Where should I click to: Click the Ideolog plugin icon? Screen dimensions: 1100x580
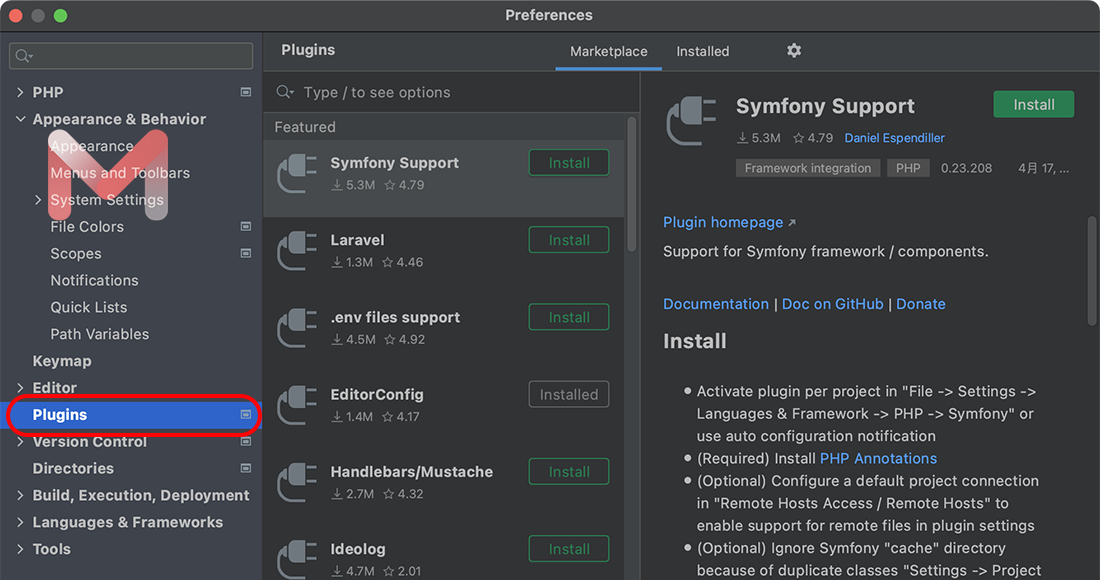[x=297, y=557]
